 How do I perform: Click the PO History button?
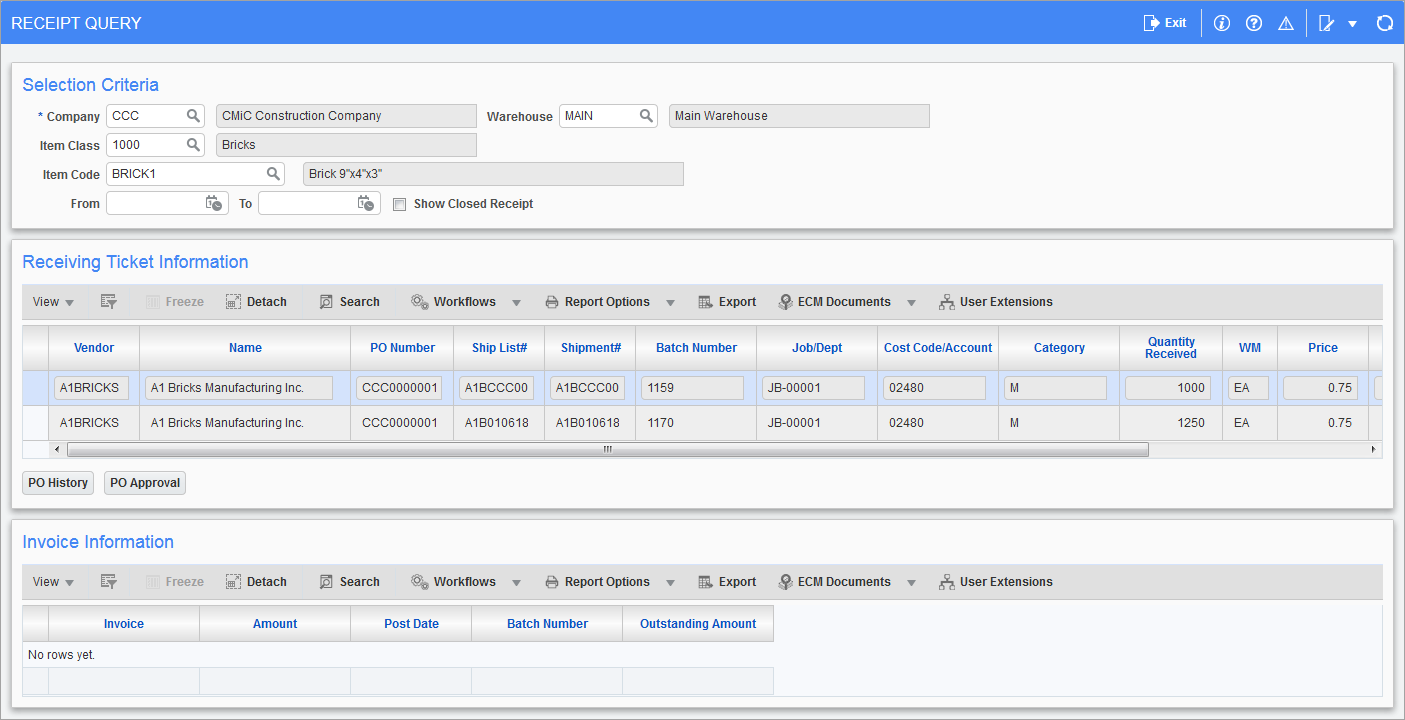58,483
